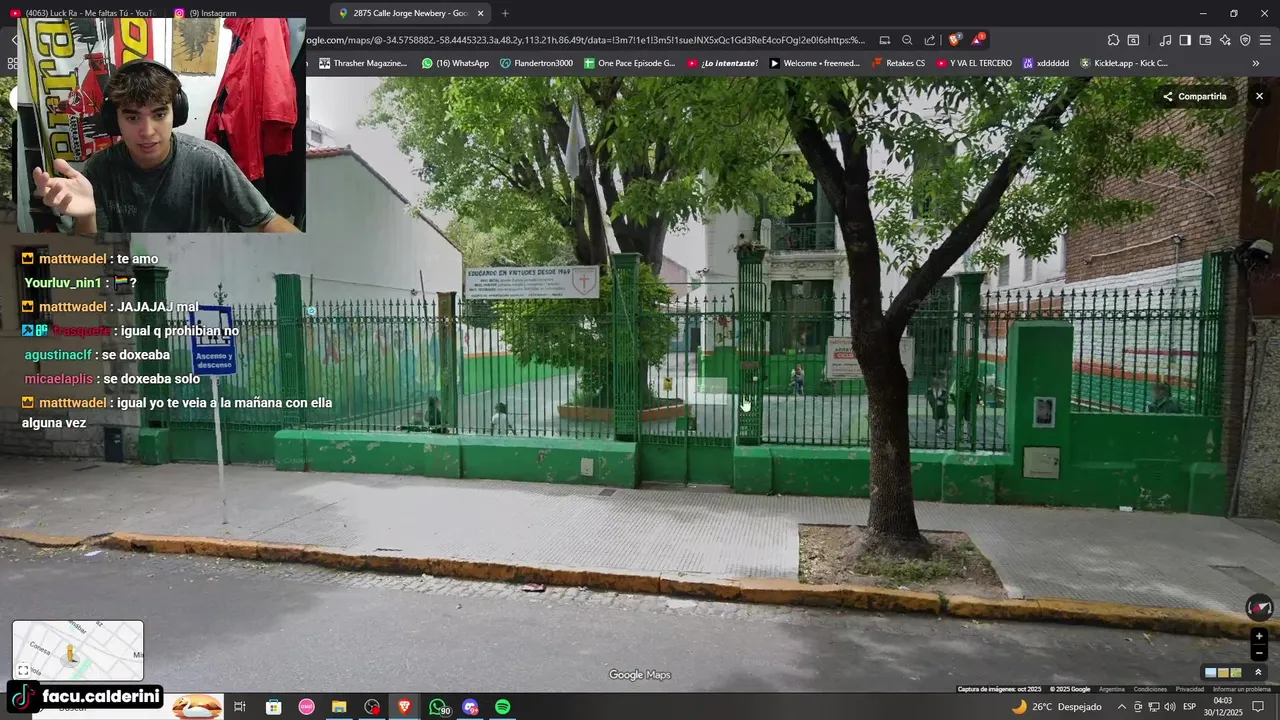Open the One Pace Episode G... bookmark

click(630, 63)
